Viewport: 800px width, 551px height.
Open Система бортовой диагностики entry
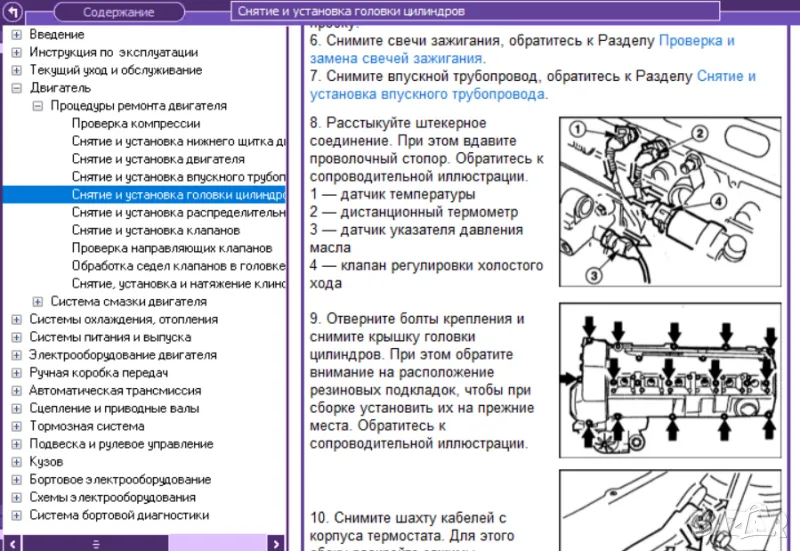point(119,515)
